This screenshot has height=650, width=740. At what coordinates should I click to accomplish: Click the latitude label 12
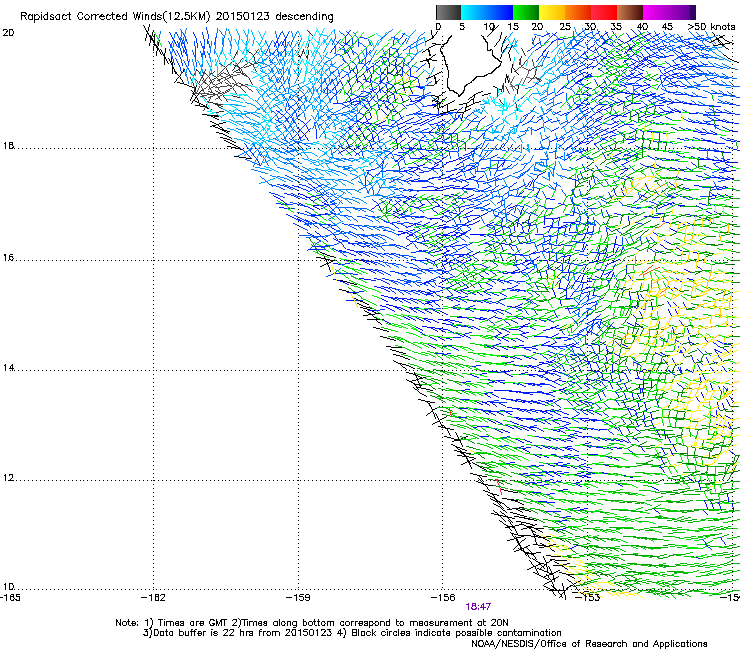pyautogui.click(x=8, y=478)
